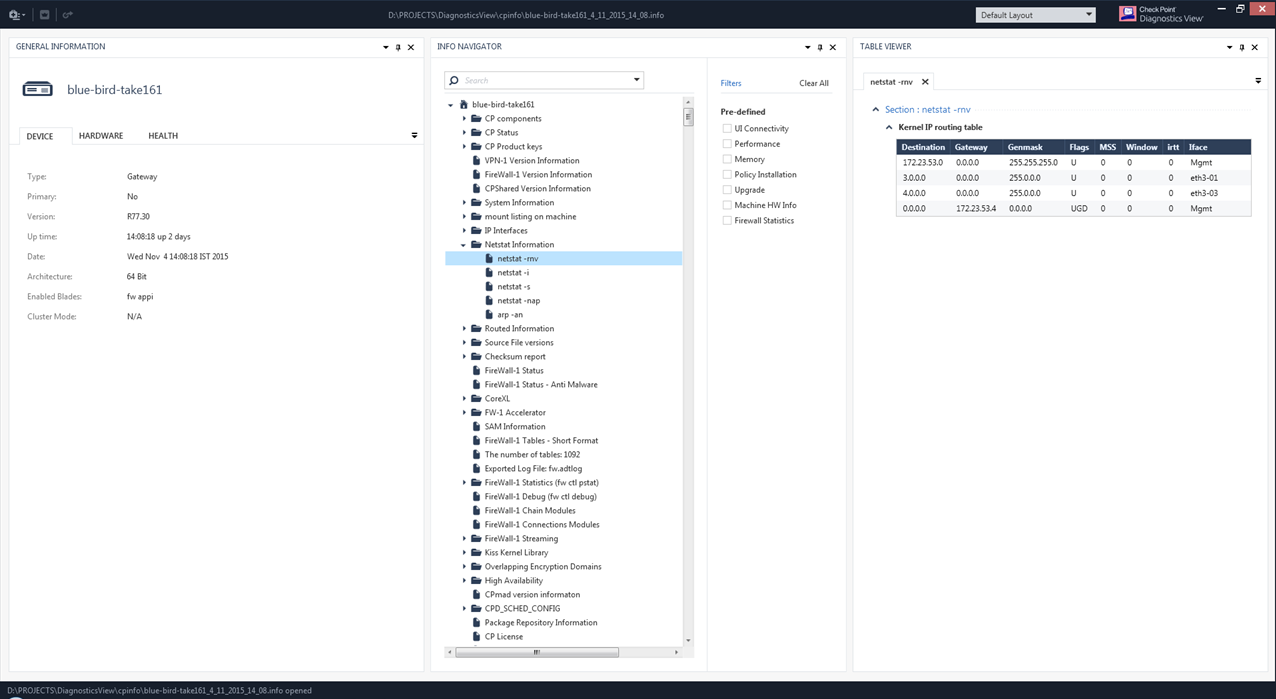Click the file icon beside SAM Information

pyautogui.click(x=476, y=427)
